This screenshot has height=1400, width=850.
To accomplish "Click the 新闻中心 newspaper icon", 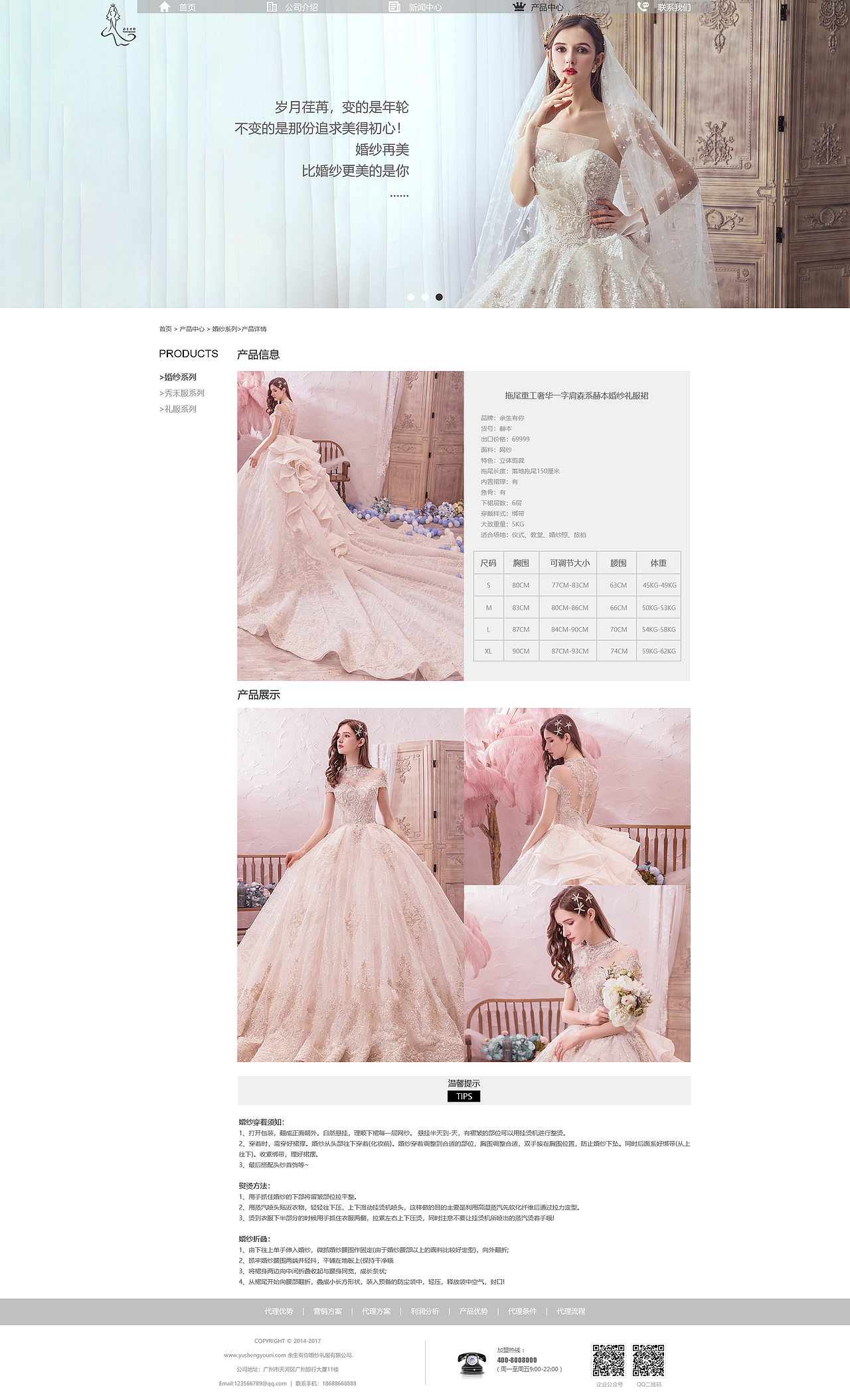I will click(x=394, y=7).
